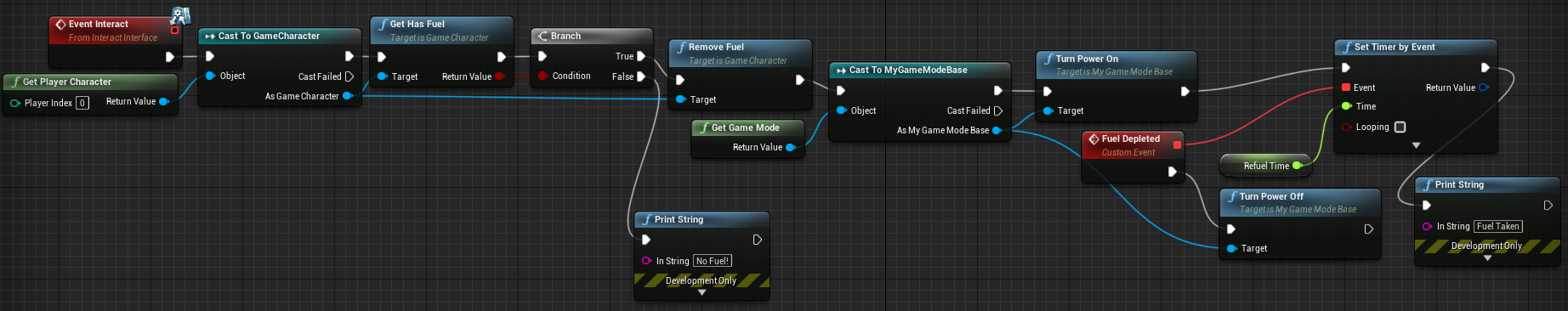Click Looping input pin on Set Timer
Viewport: 1568px width, 311px height.
pyautogui.click(x=1346, y=127)
